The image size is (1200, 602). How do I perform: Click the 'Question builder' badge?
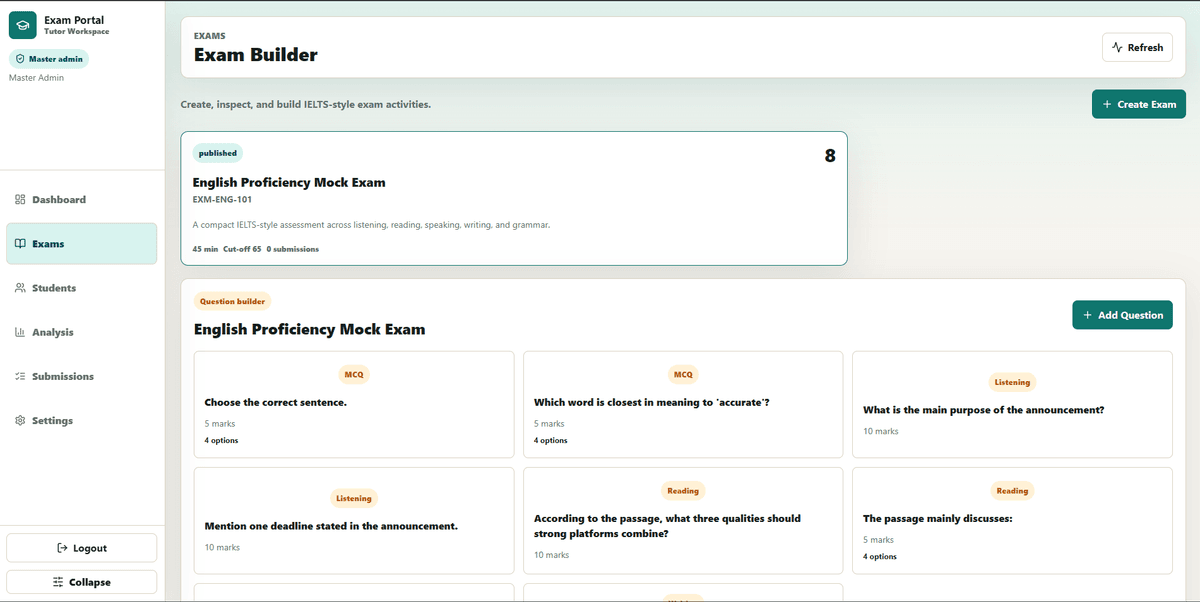[x=232, y=301]
